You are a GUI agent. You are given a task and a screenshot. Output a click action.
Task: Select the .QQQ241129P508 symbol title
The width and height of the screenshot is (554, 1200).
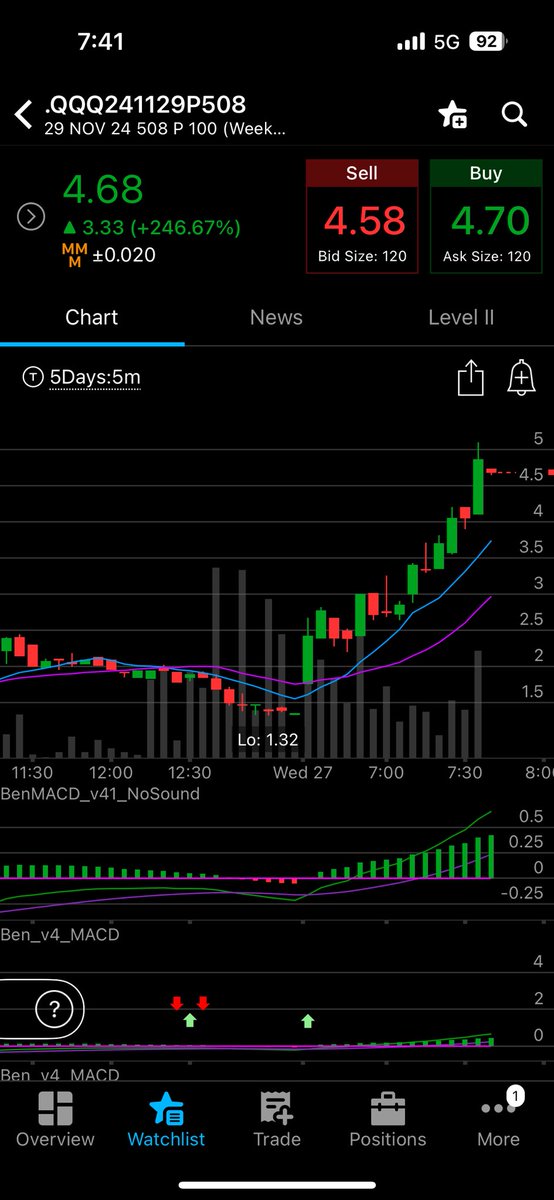(144, 104)
